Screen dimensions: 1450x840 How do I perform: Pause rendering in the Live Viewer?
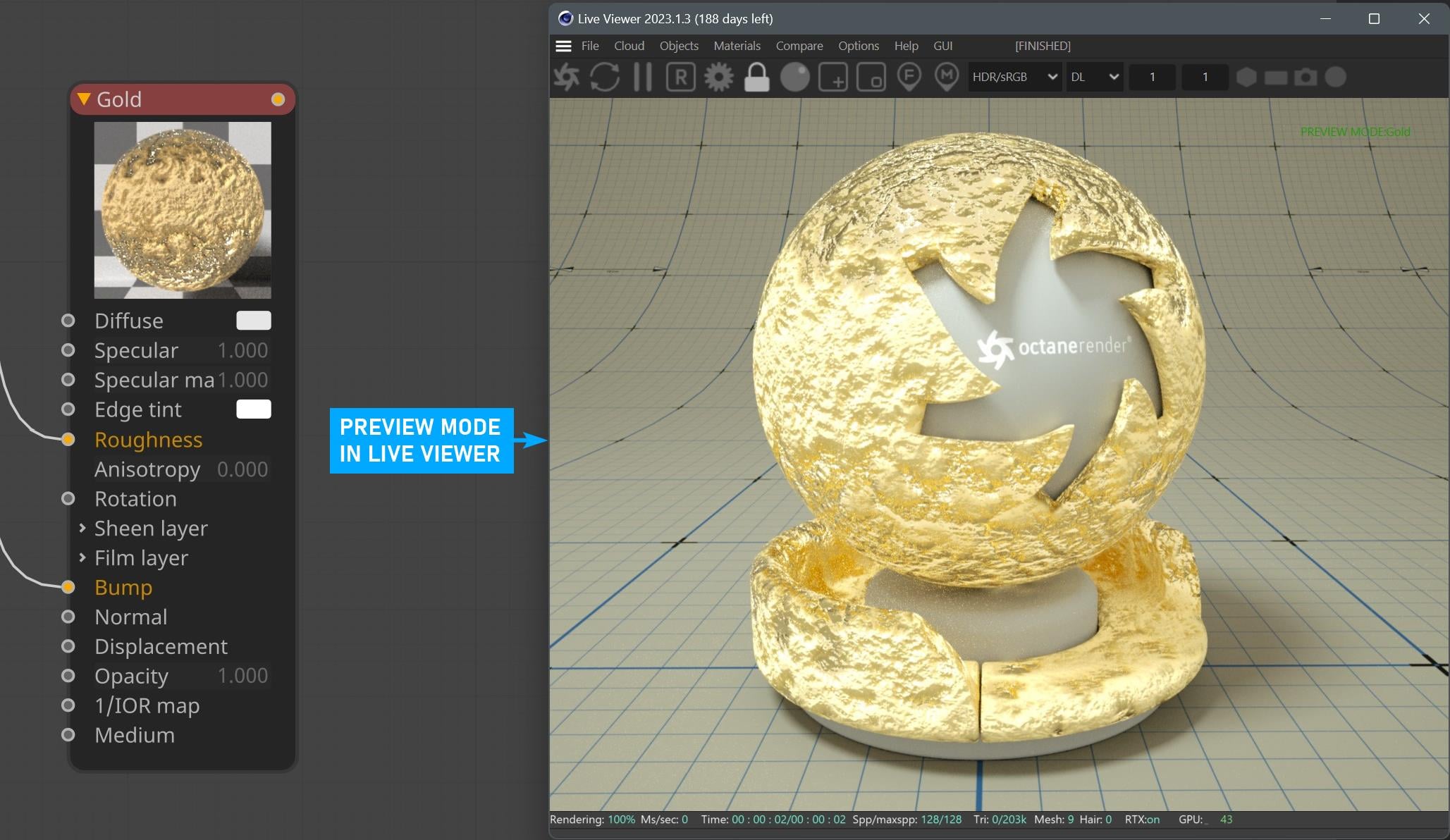[x=642, y=77]
